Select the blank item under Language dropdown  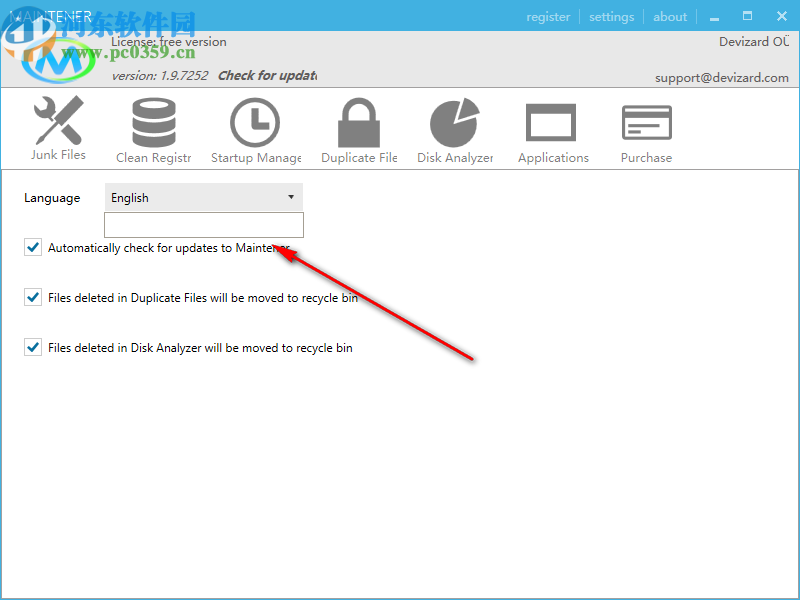(x=204, y=225)
